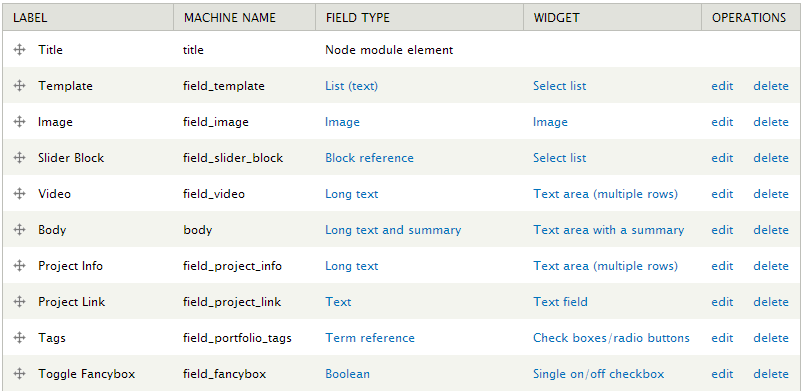The height and width of the screenshot is (391, 804).
Task: Click the reorder handle for Project Link
Action: [x=19, y=301]
